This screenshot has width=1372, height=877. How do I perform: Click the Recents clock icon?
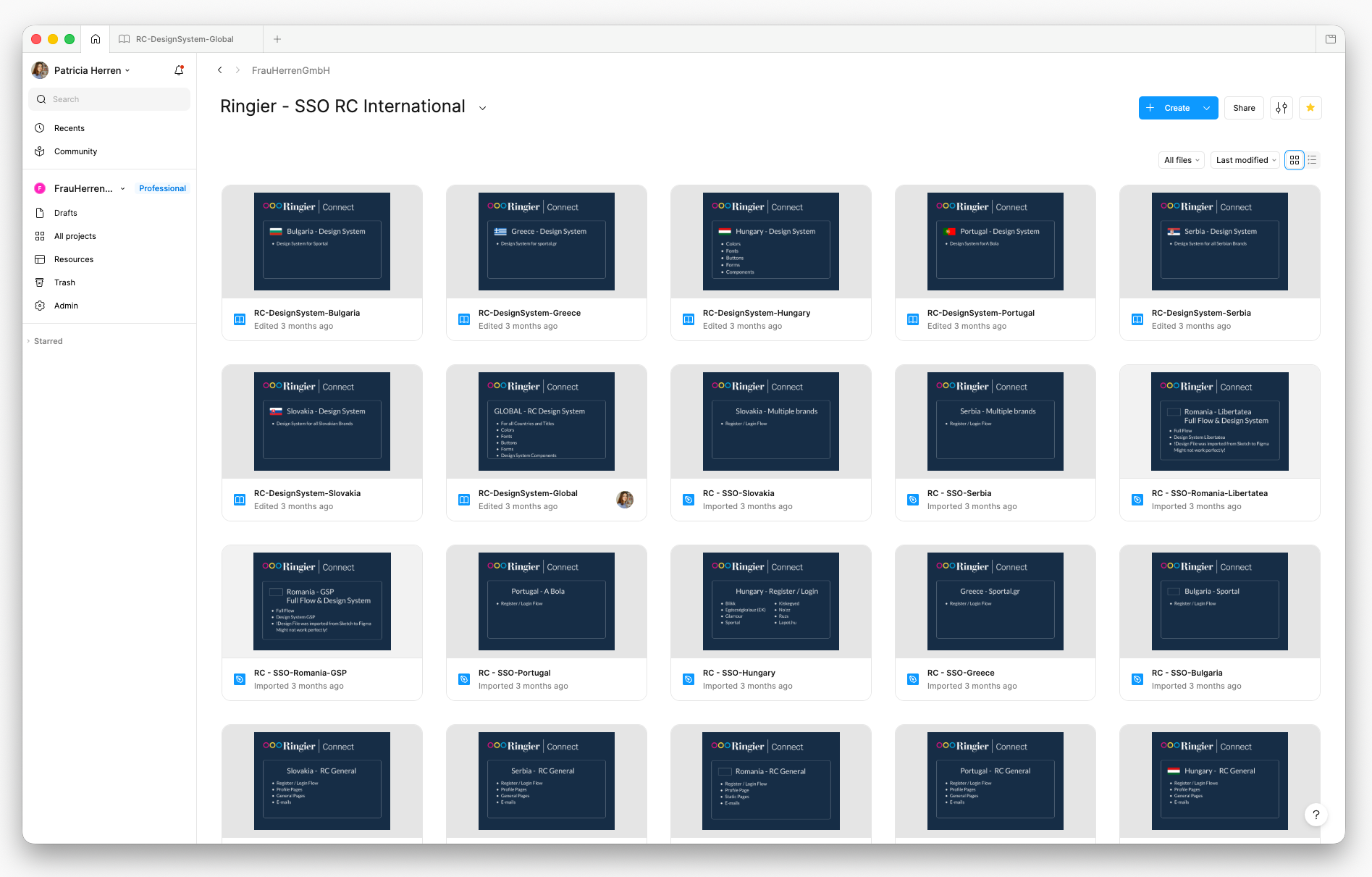tap(40, 128)
